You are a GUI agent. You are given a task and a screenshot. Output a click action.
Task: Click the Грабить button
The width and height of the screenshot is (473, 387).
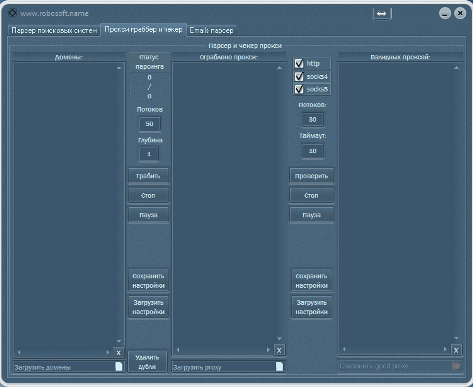[148, 176]
